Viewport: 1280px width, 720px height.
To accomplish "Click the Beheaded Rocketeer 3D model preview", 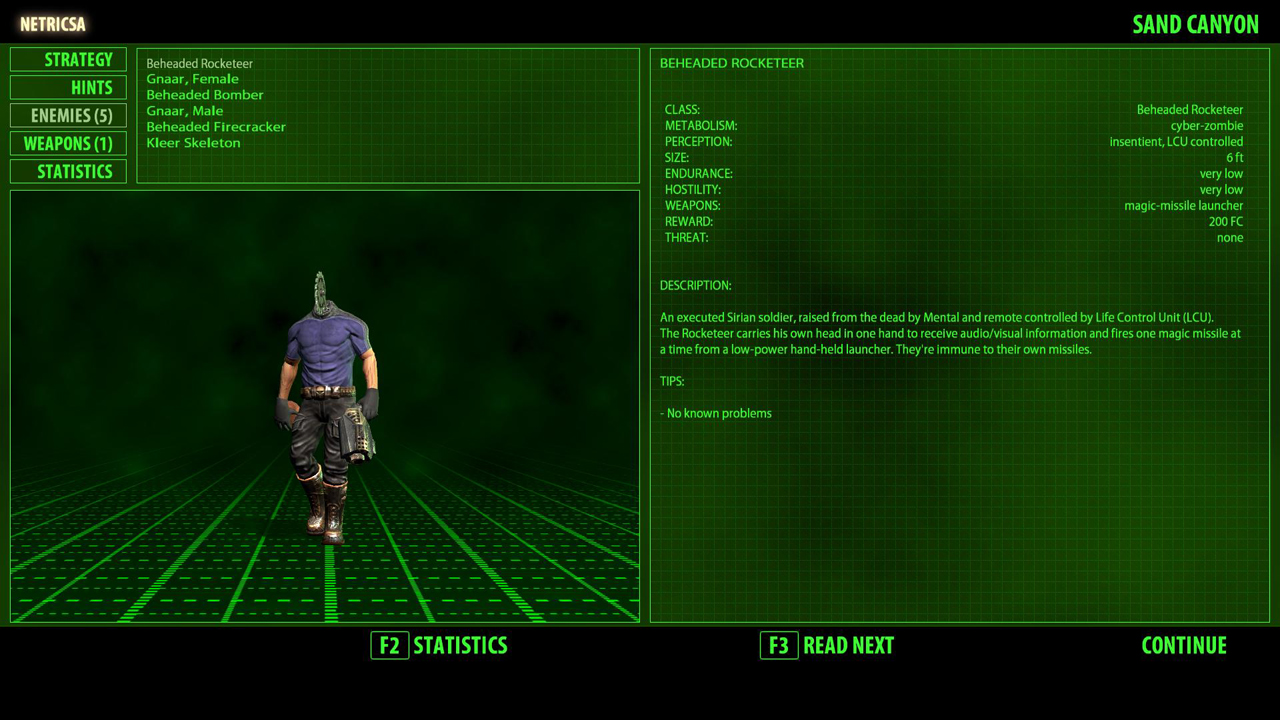I will click(x=326, y=408).
